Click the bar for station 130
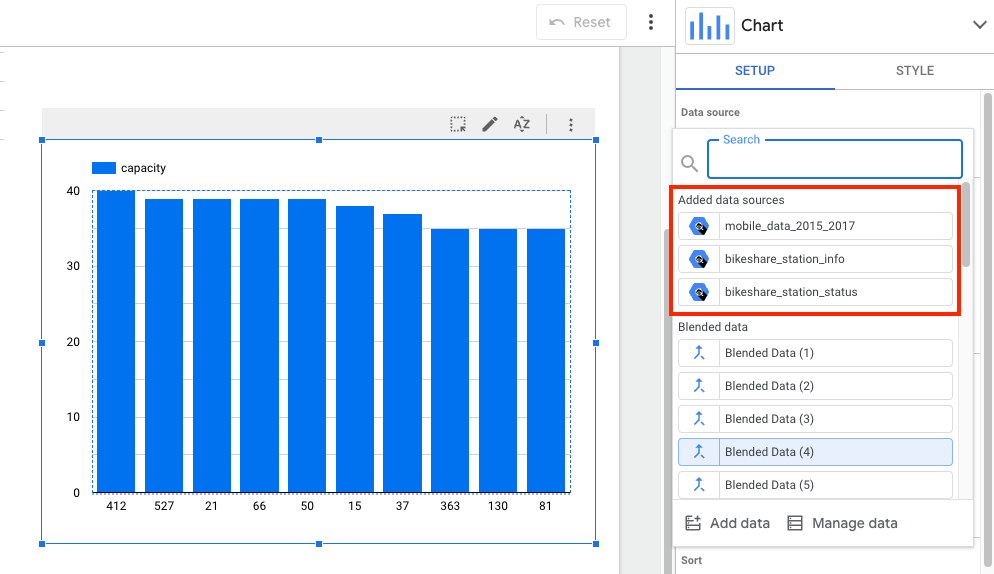Viewport: 994px width, 574px height. click(x=498, y=361)
